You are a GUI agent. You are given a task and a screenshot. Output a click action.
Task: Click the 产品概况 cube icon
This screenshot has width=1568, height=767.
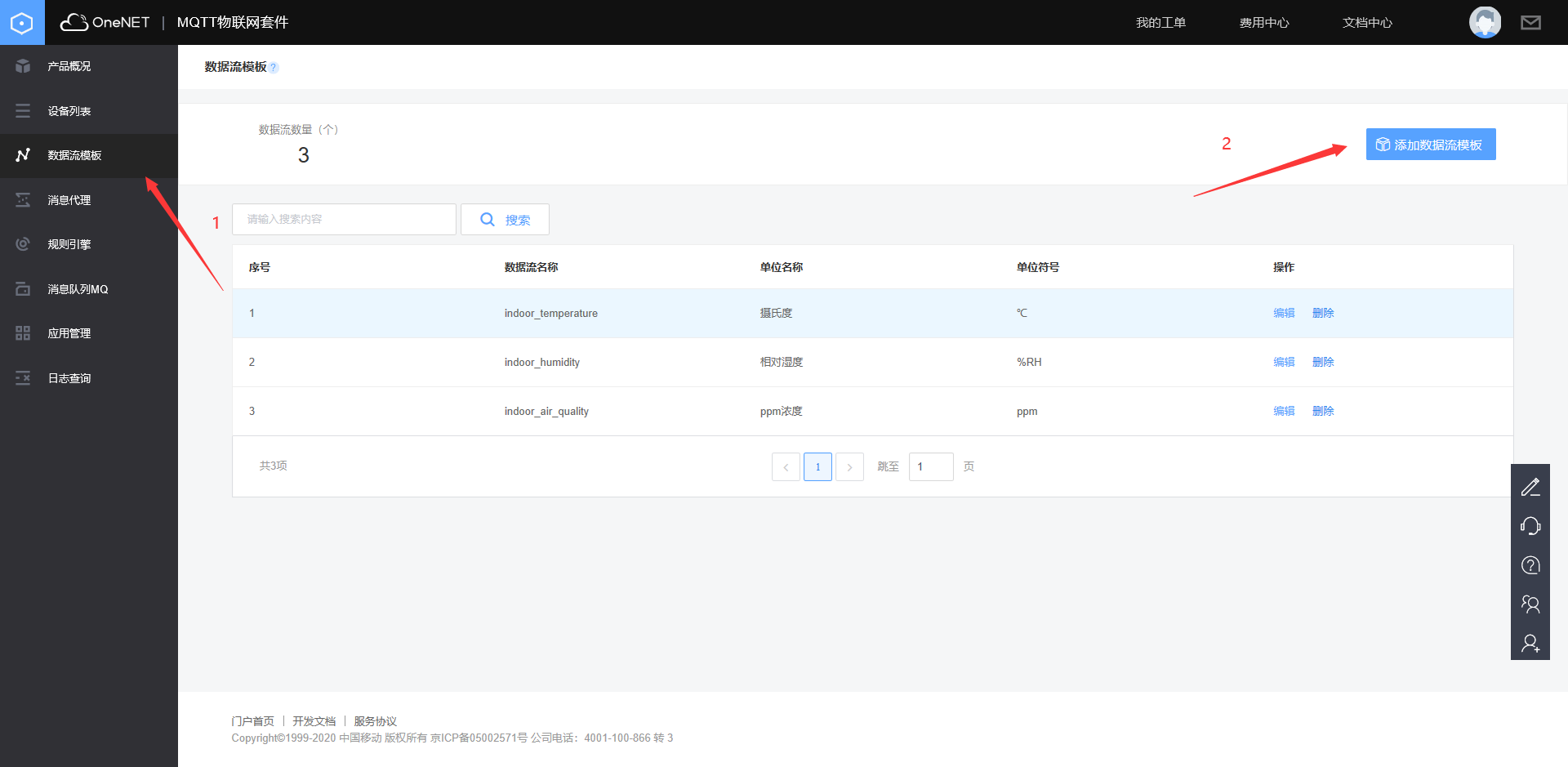[23, 66]
